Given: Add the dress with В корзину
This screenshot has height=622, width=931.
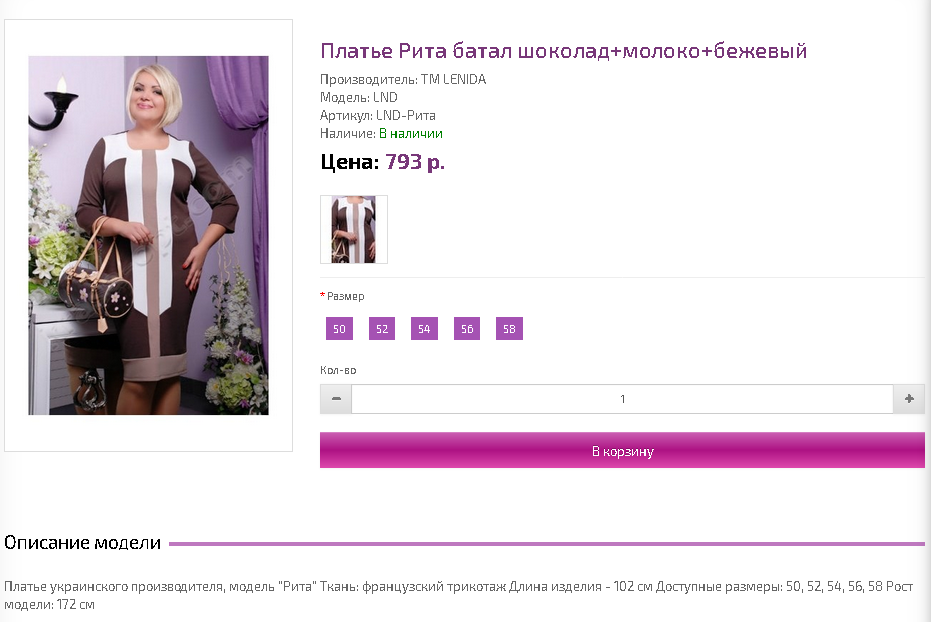Looking at the screenshot, I should 622,450.
